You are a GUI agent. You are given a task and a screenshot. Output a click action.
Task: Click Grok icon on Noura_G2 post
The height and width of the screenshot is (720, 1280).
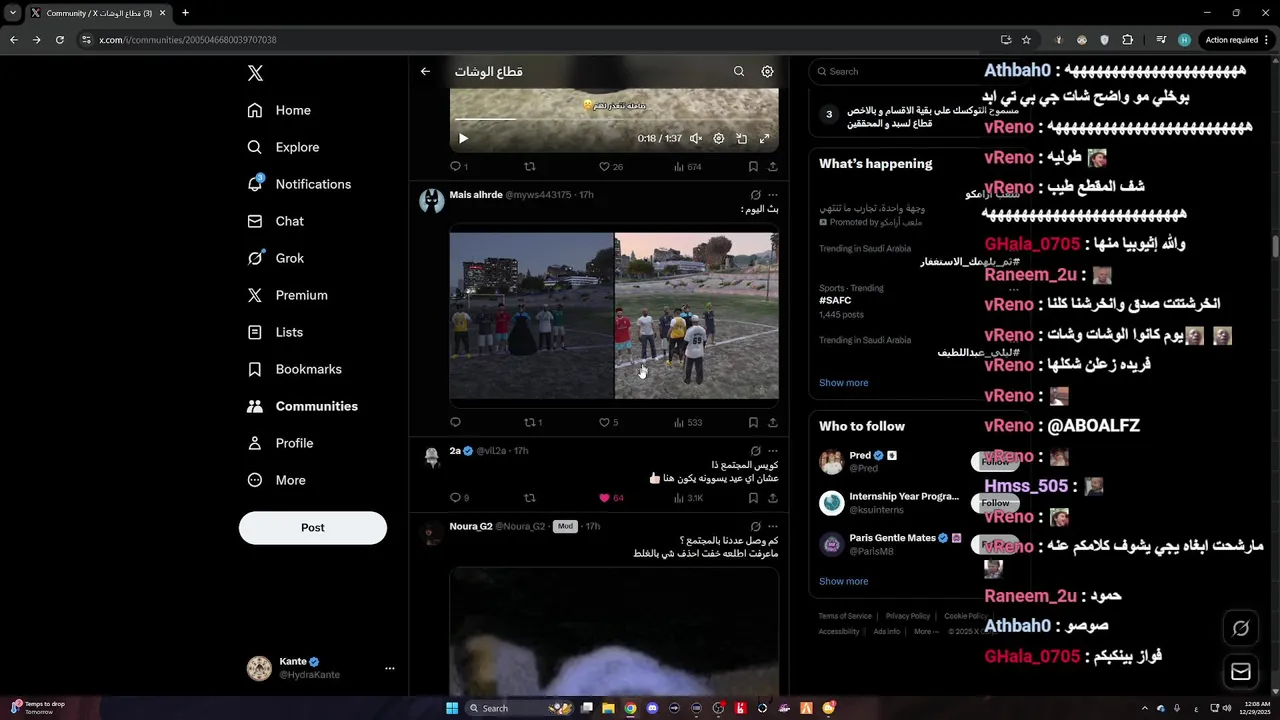[x=755, y=526]
